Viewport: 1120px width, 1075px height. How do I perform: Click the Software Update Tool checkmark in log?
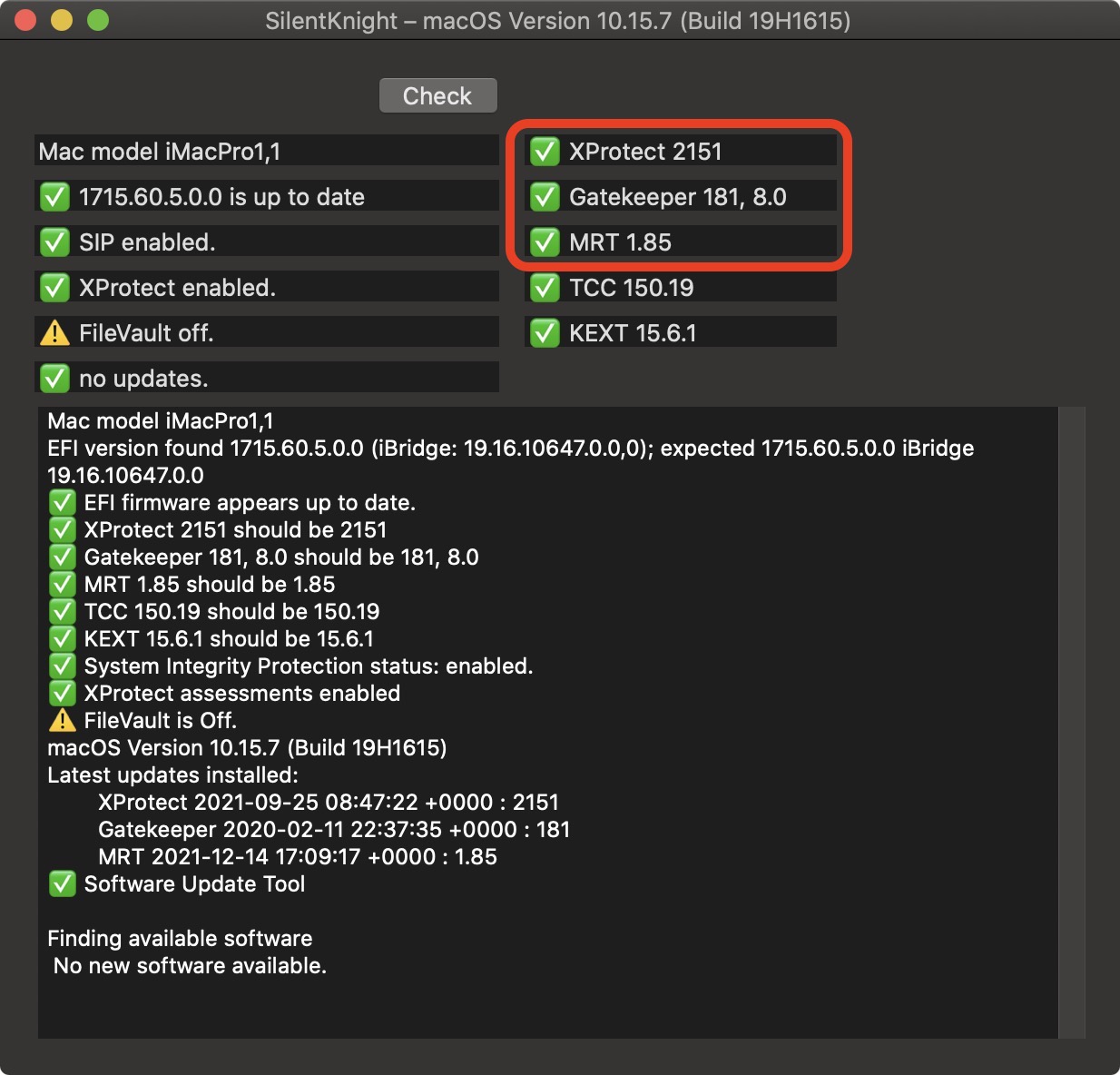coord(62,884)
